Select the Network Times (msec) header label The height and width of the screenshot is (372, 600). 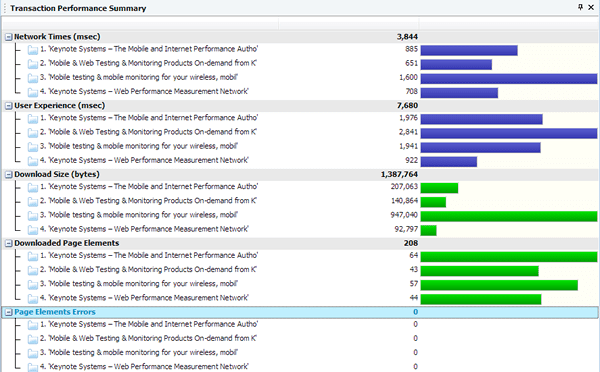pyautogui.click(x=57, y=37)
